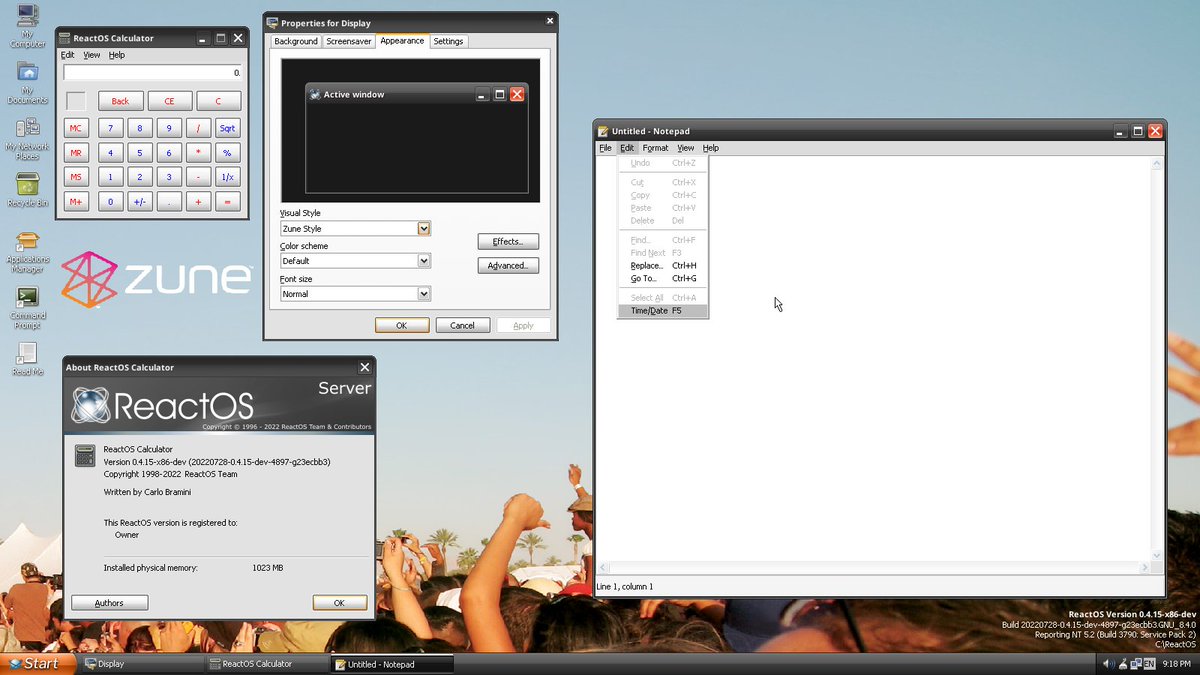The height and width of the screenshot is (675, 1200).
Task: Switch to the Background tab
Action: pos(296,42)
